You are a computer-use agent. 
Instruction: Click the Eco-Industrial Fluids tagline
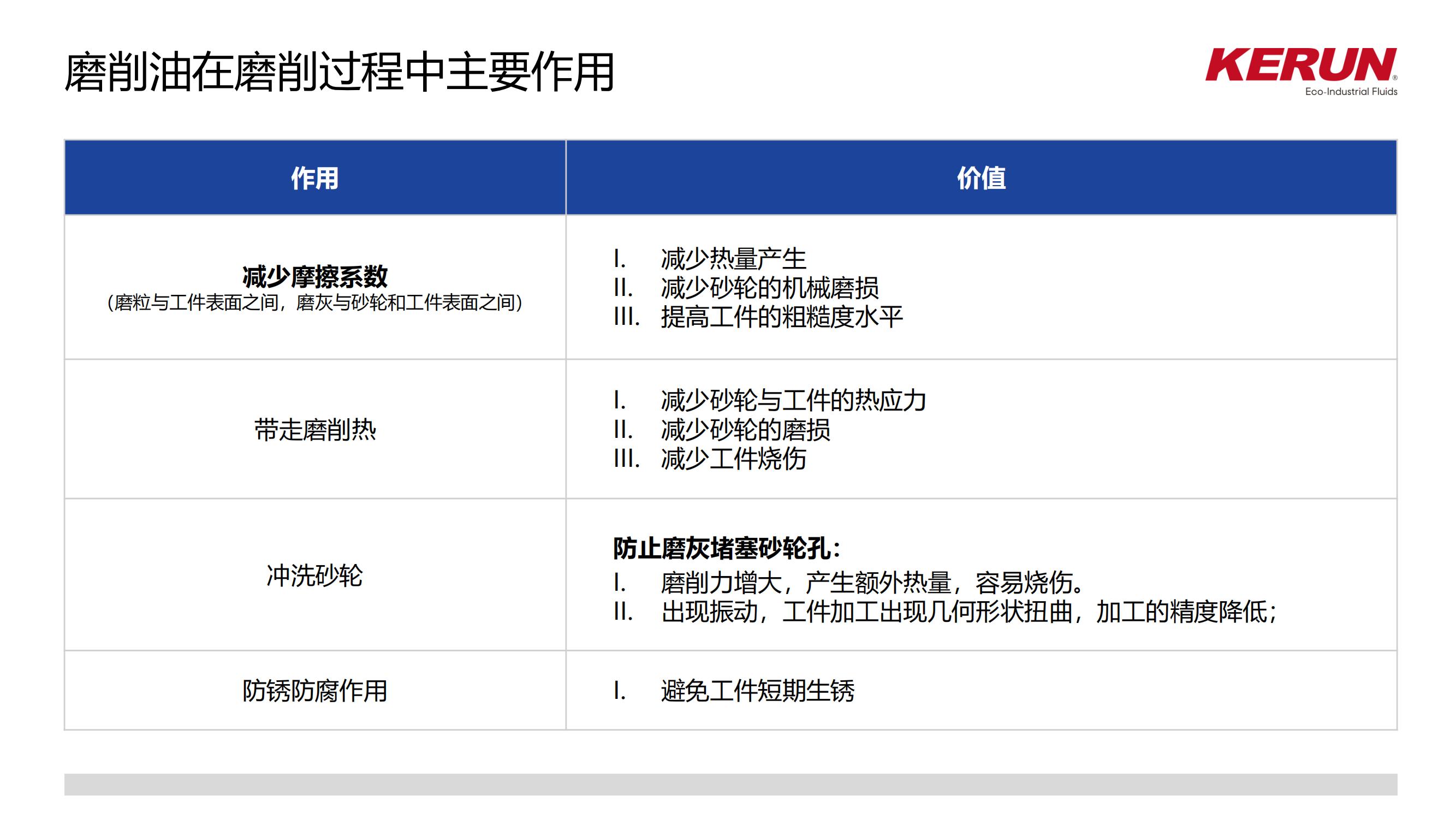pyautogui.click(x=1351, y=92)
